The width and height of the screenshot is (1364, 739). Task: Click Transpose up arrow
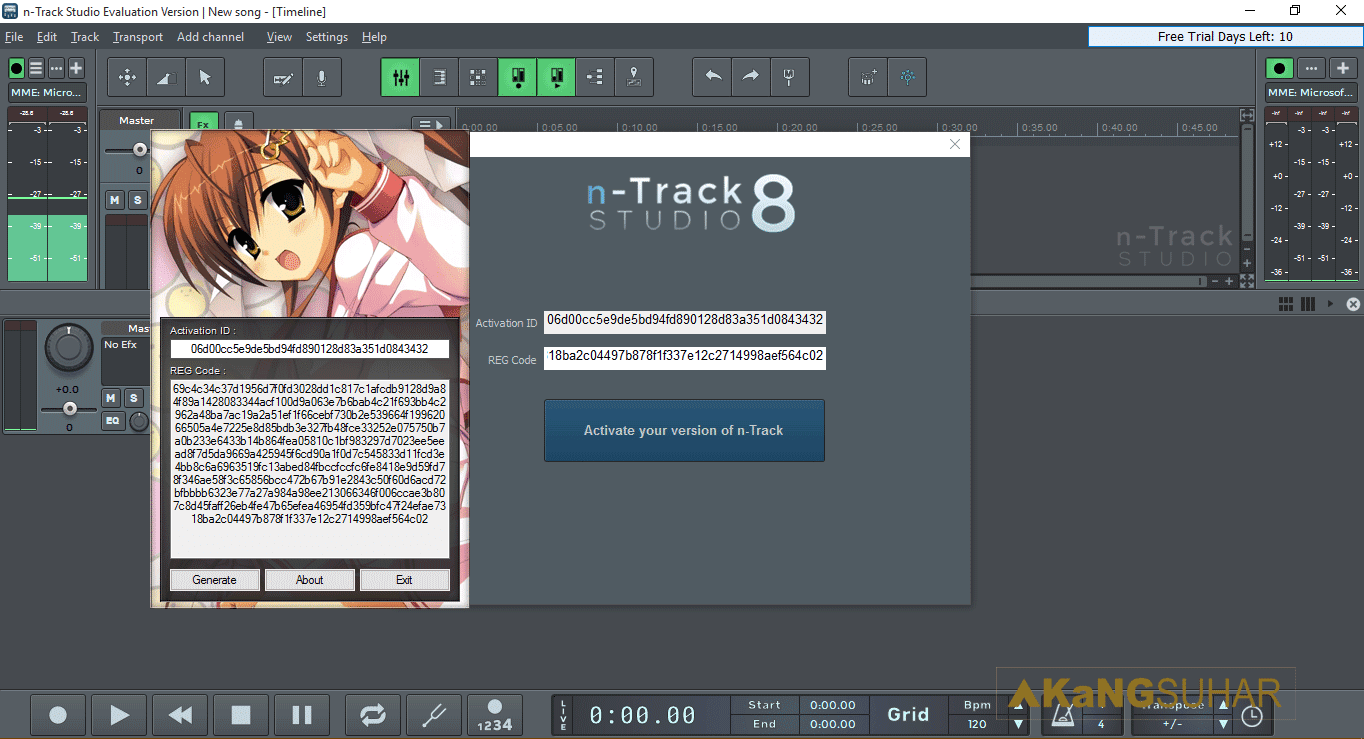tap(1222, 705)
